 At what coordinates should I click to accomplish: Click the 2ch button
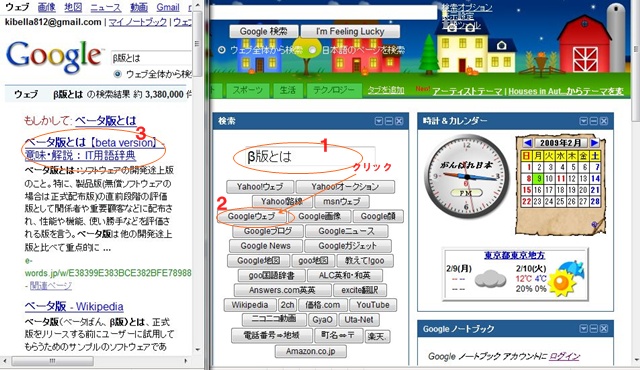pyautogui.click(x=287, y=305)
